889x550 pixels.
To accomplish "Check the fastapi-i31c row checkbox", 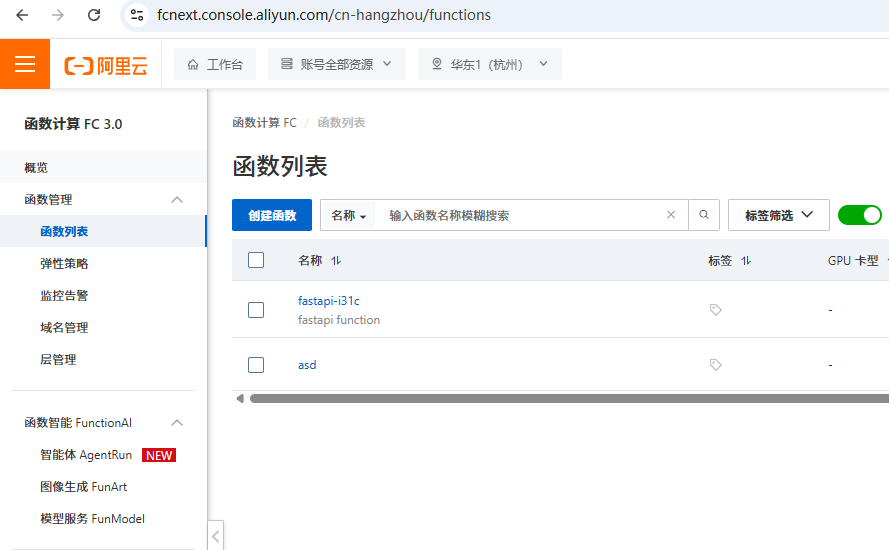I will [x=256, y=310].
